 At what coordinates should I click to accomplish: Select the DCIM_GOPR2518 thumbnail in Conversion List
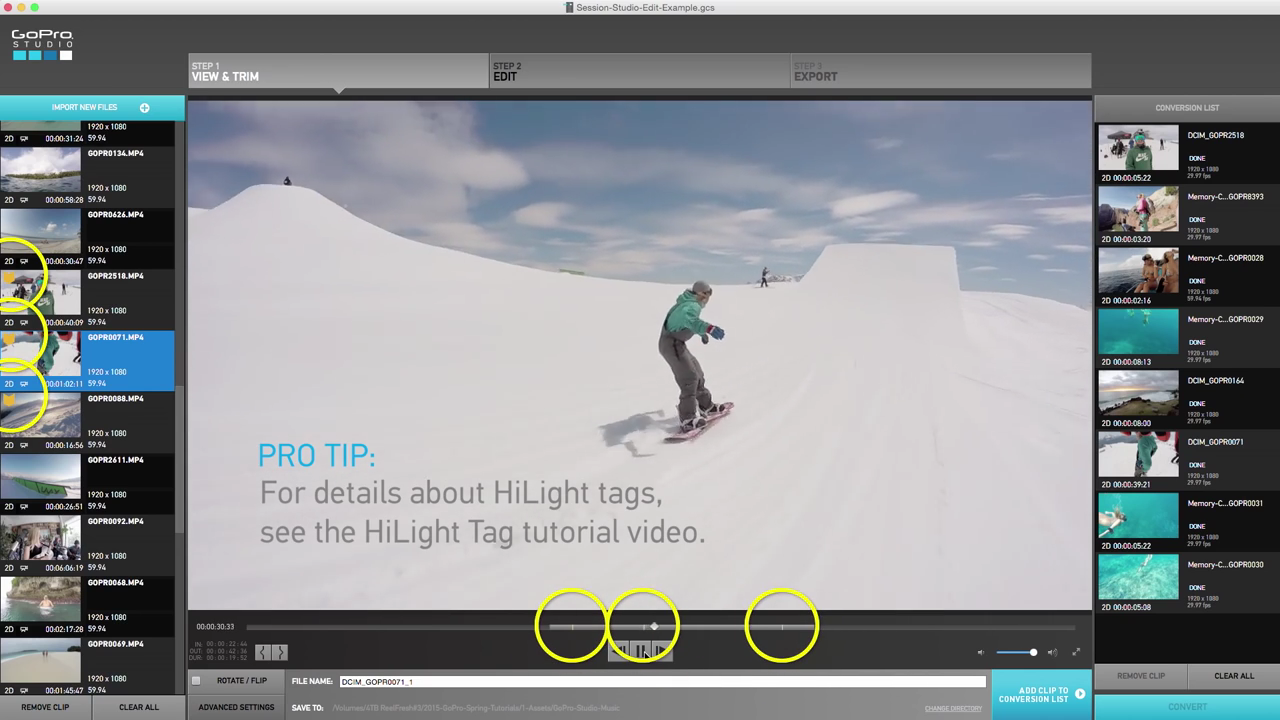tap(1138, 145)
